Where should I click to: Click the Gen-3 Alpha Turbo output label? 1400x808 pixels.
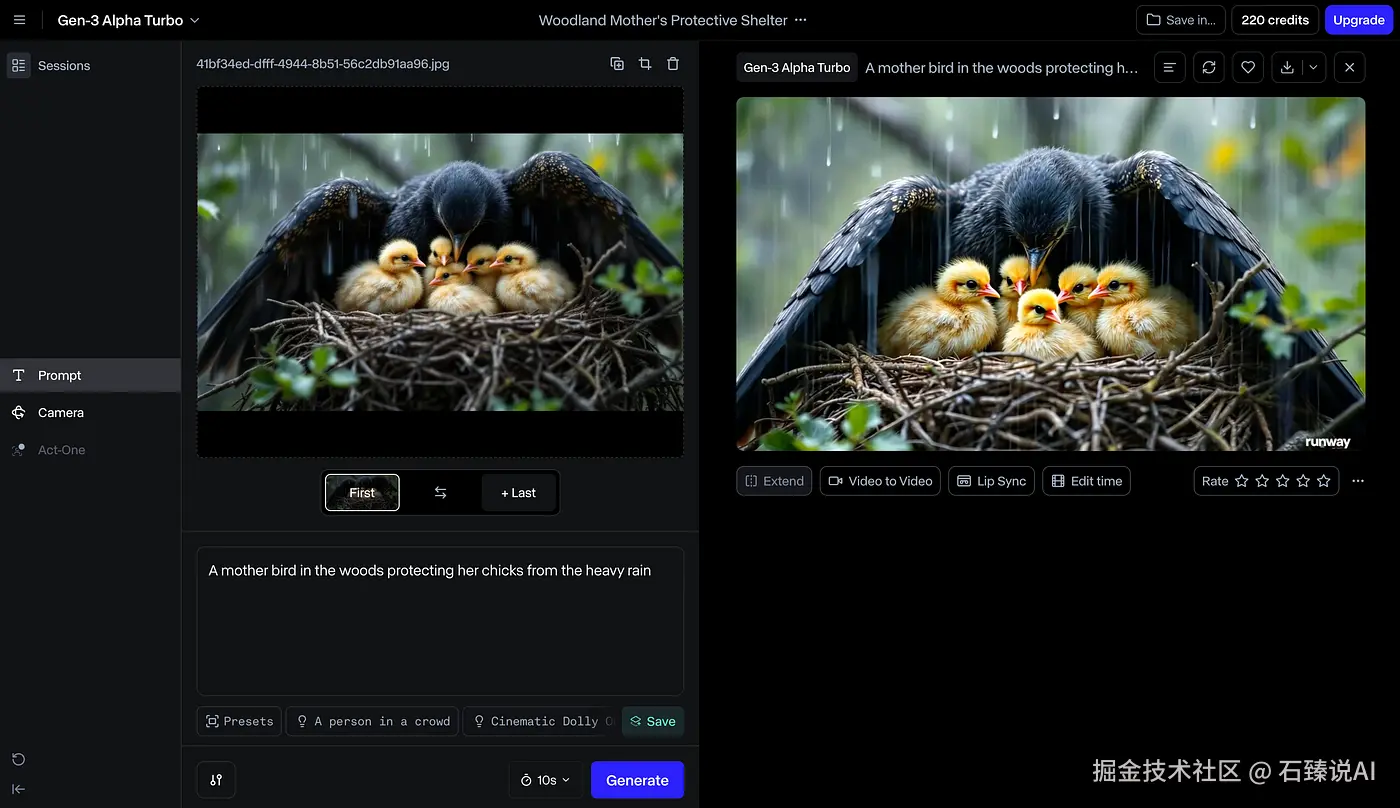tap(797, 67)
